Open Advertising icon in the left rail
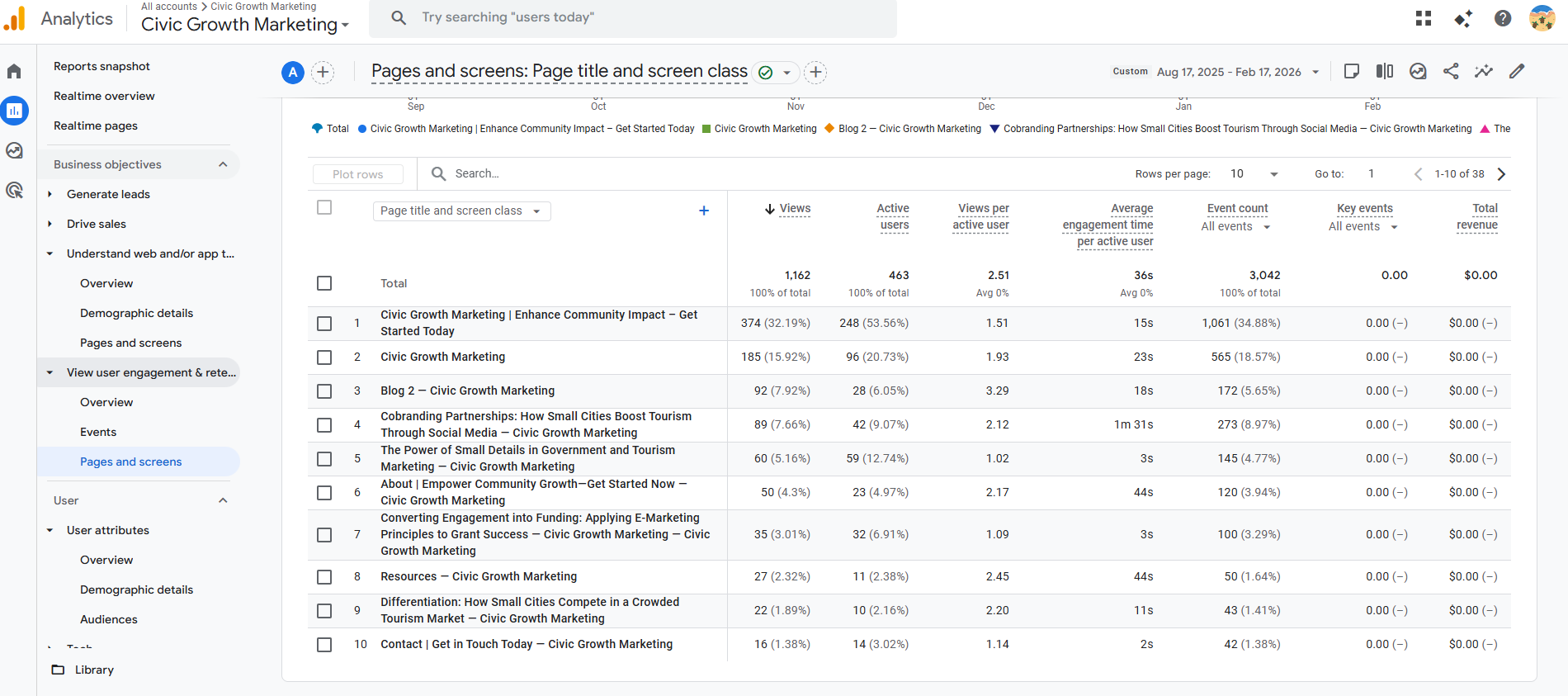1568x696 pixels. tap(14, 190)
